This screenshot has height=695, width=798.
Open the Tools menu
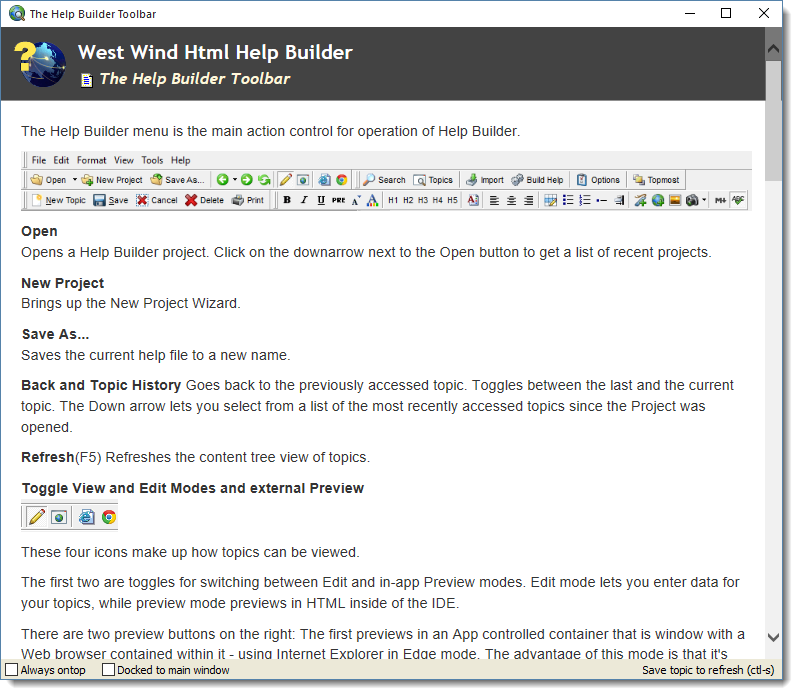152,160
